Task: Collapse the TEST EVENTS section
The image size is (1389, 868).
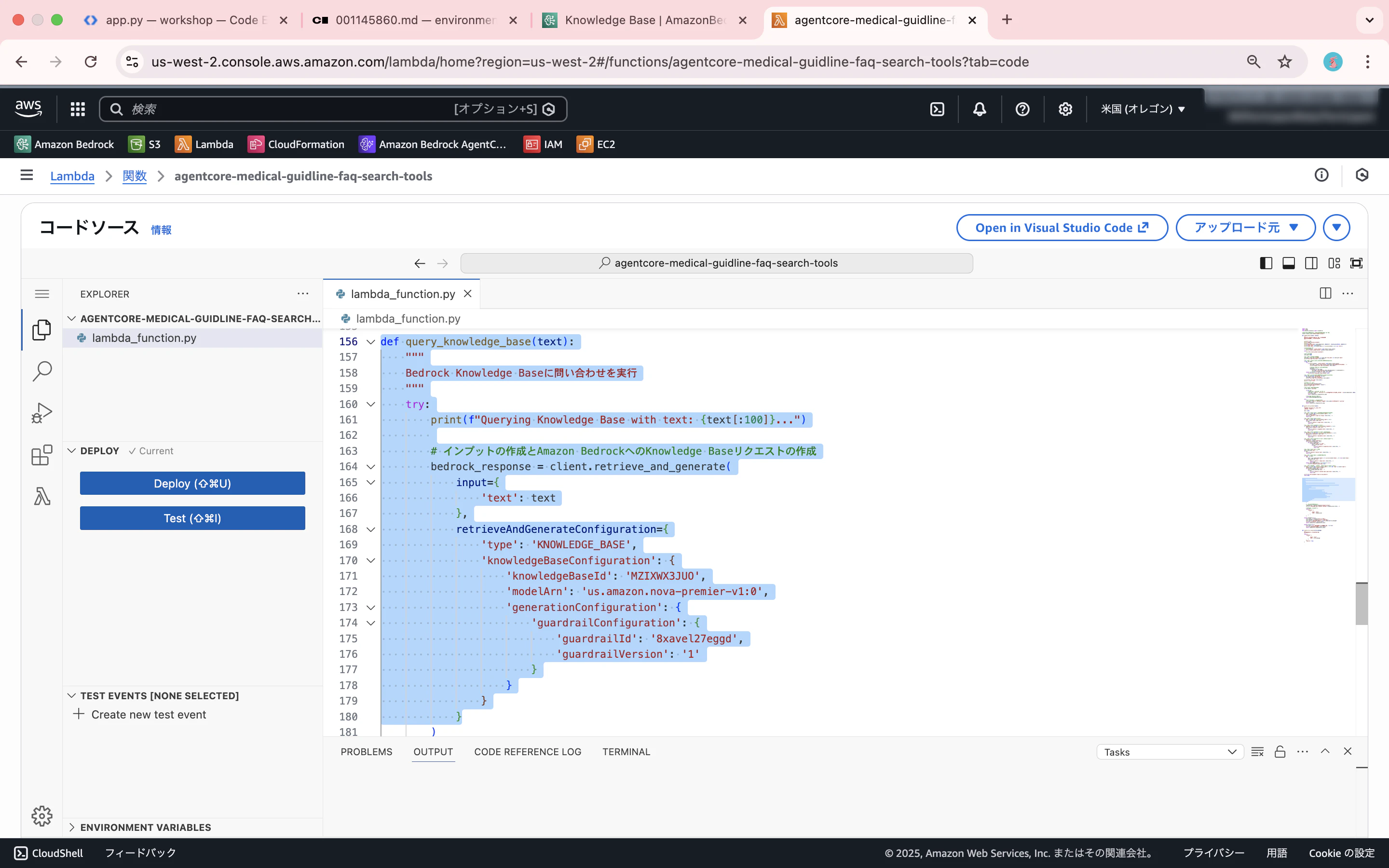Action: (72, 696)
